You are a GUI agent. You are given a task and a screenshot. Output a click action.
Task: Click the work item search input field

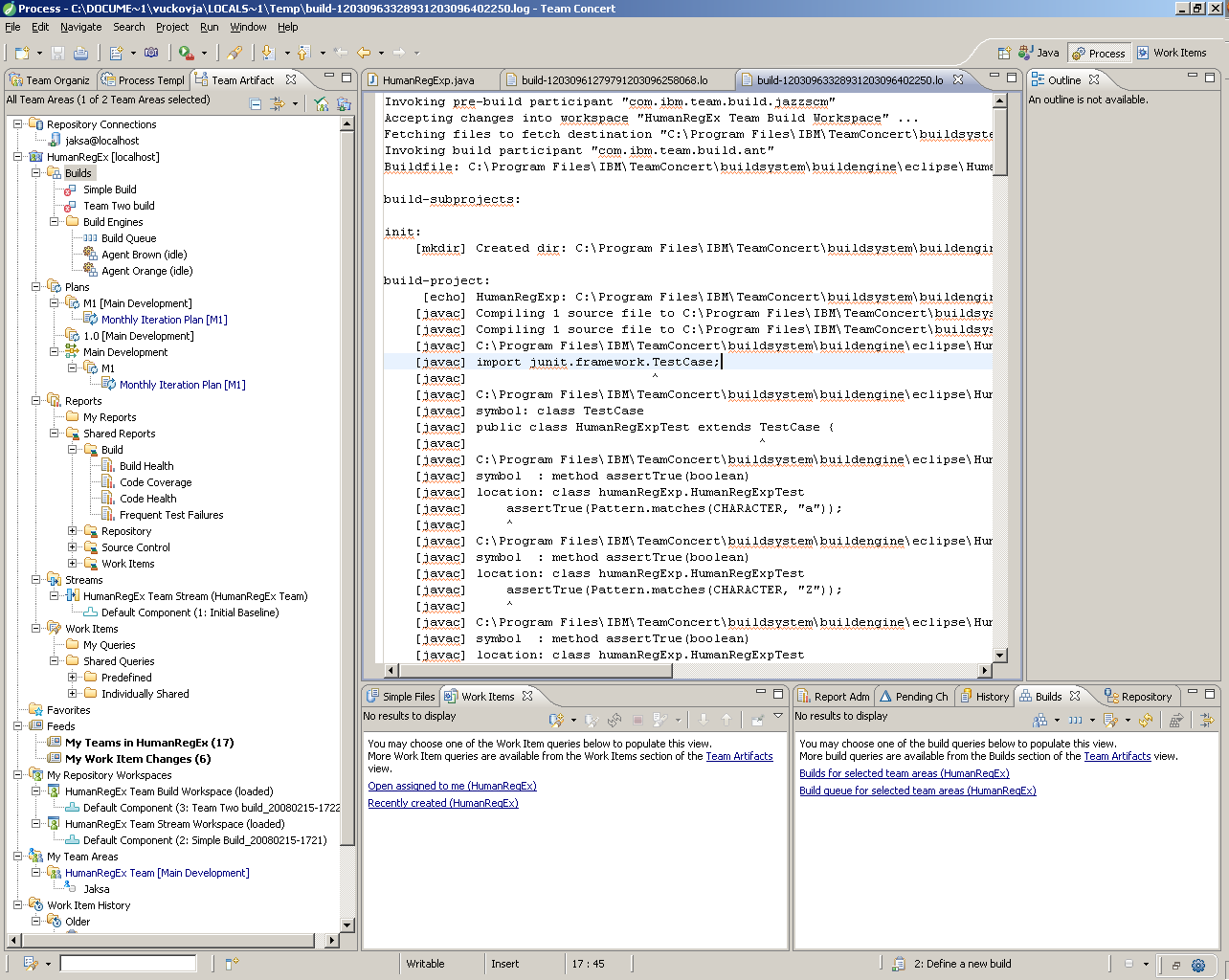[x=128, y=964]
